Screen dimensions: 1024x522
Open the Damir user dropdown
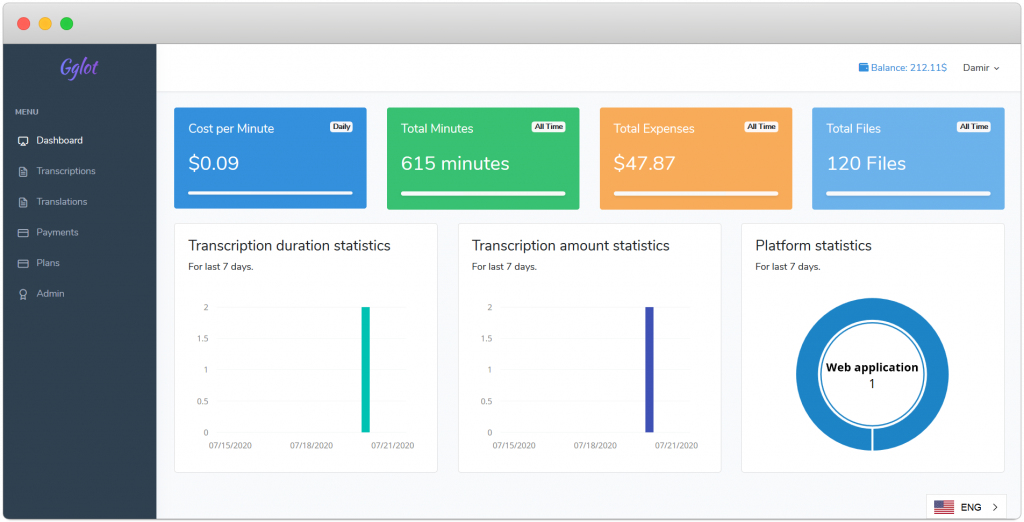click(x=981, y=68)
